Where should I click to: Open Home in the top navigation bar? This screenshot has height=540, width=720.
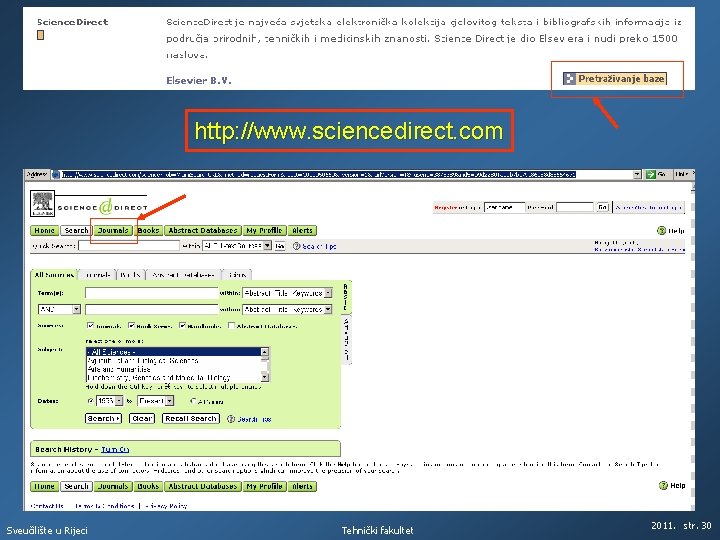coord(45,231)
